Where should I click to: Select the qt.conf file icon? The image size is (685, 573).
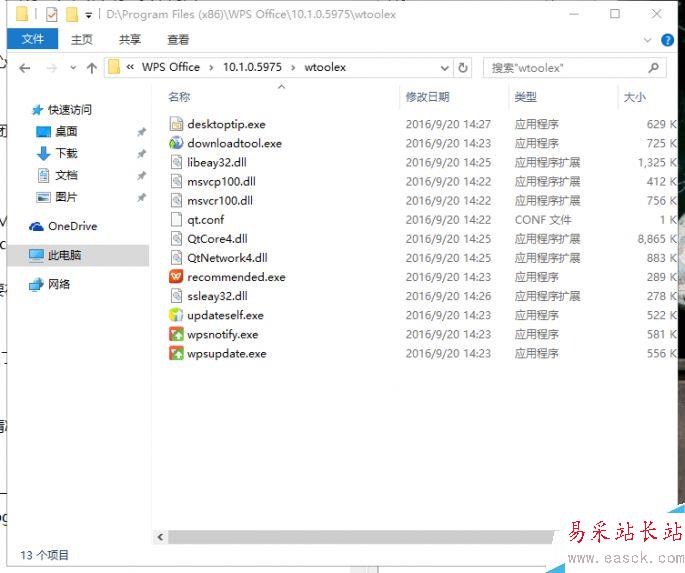176,219
